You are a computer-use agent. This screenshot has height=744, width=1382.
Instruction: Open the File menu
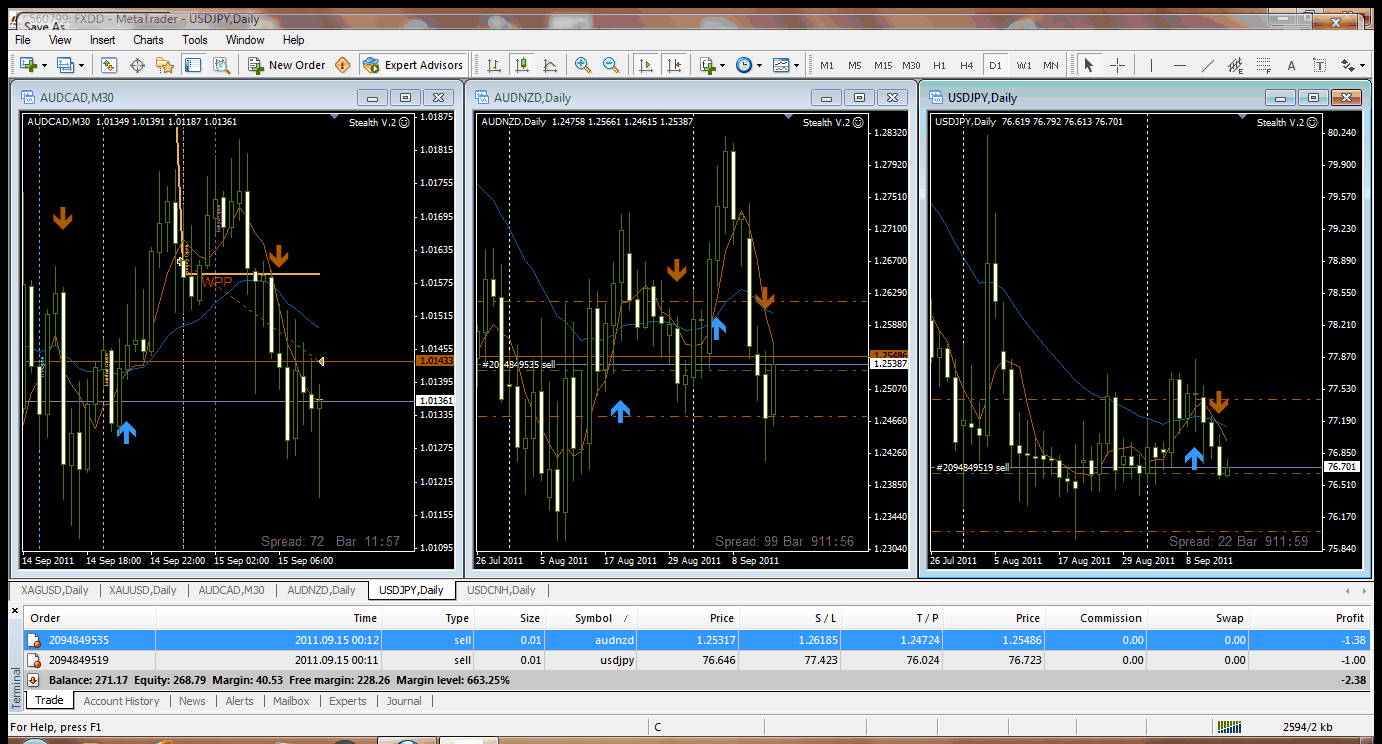[23, 40]
